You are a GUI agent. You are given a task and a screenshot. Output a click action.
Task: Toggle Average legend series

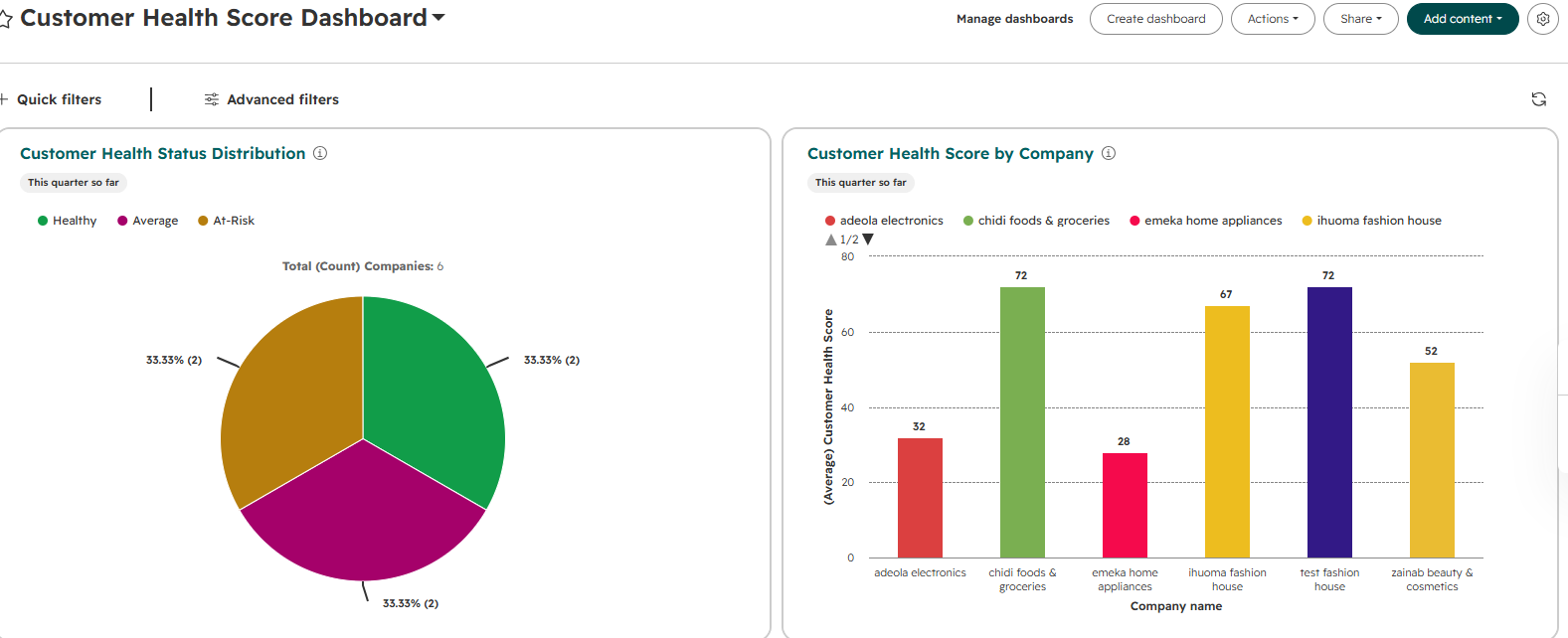(x=147, y=221)
